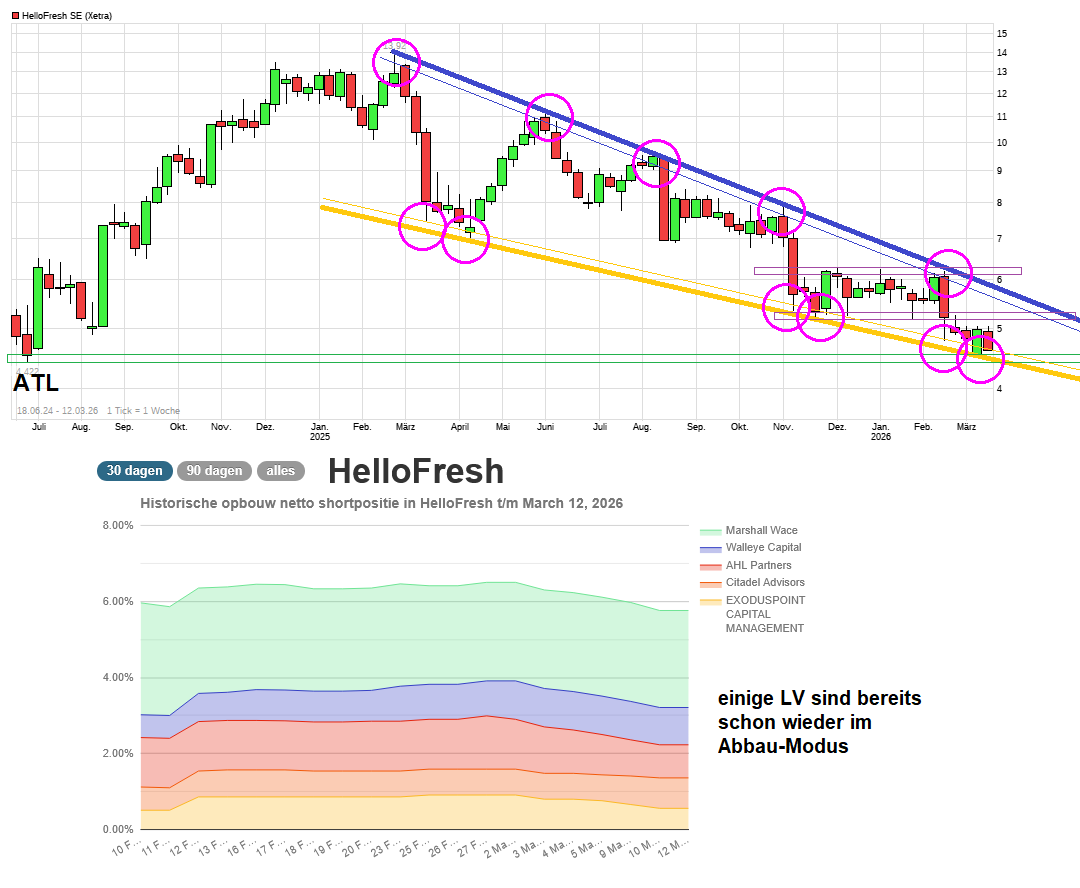Click the price level 15 axis label
Image resolution: width=1080 pixels, height=888 pixels.
pos(1002,33)
